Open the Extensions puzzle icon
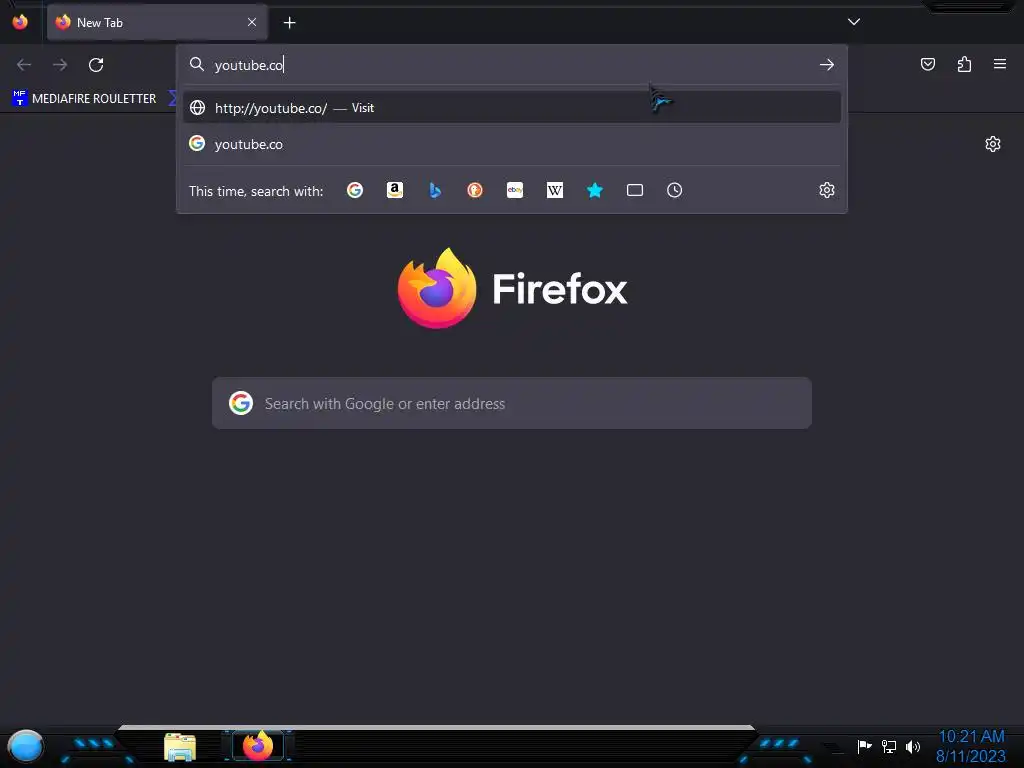 coord(964,64)
